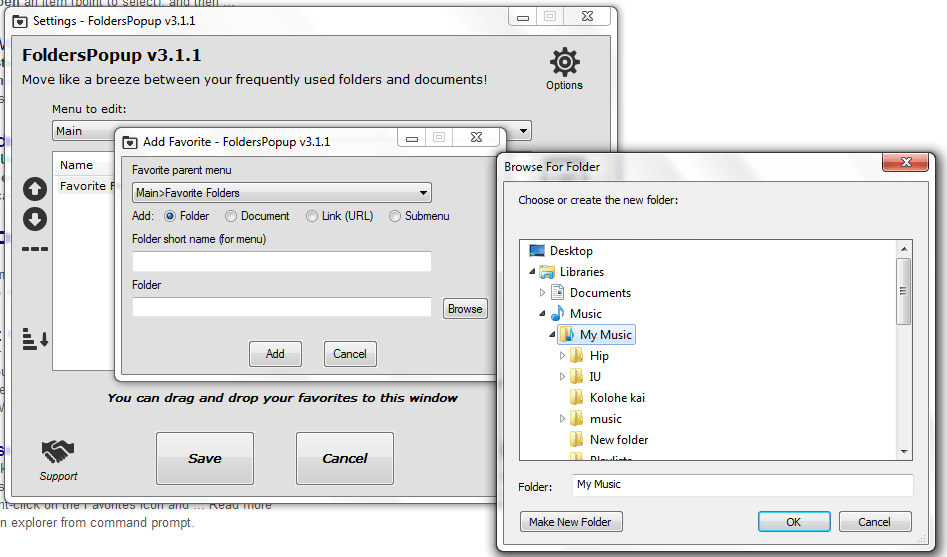Click the tree scrollbar up arrow
The height and width of the screenshot is (557, 947).
(904, 249)
